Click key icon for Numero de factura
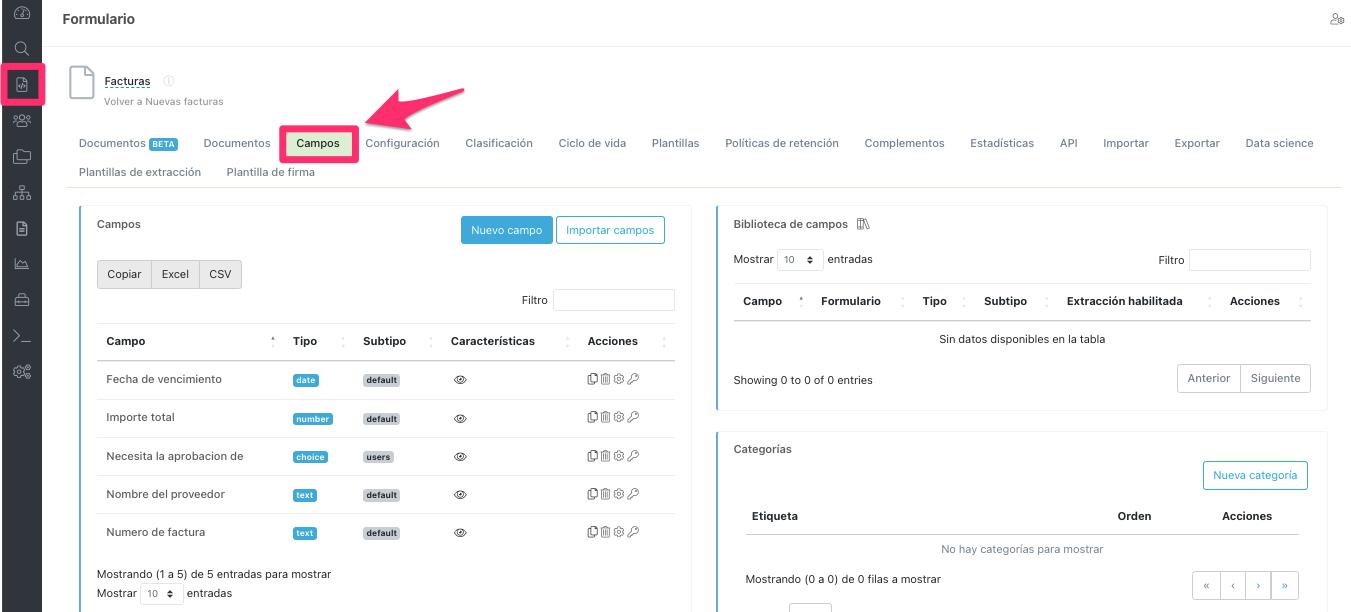This screenshot has height=612, width=1351. 633,532
